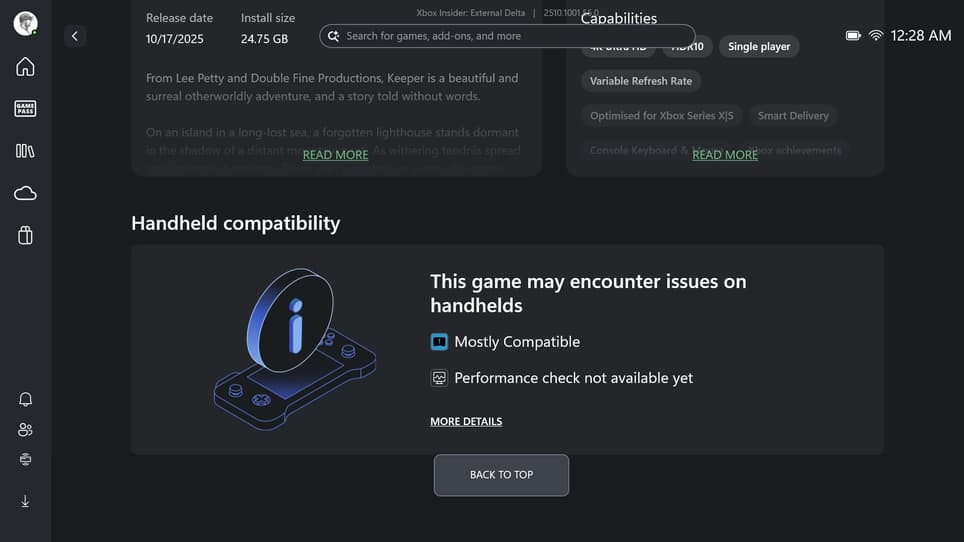This screenshot has width=964, height=542.
Task: Open the Home section in sidebar
Action: click(x=25, y=67)
